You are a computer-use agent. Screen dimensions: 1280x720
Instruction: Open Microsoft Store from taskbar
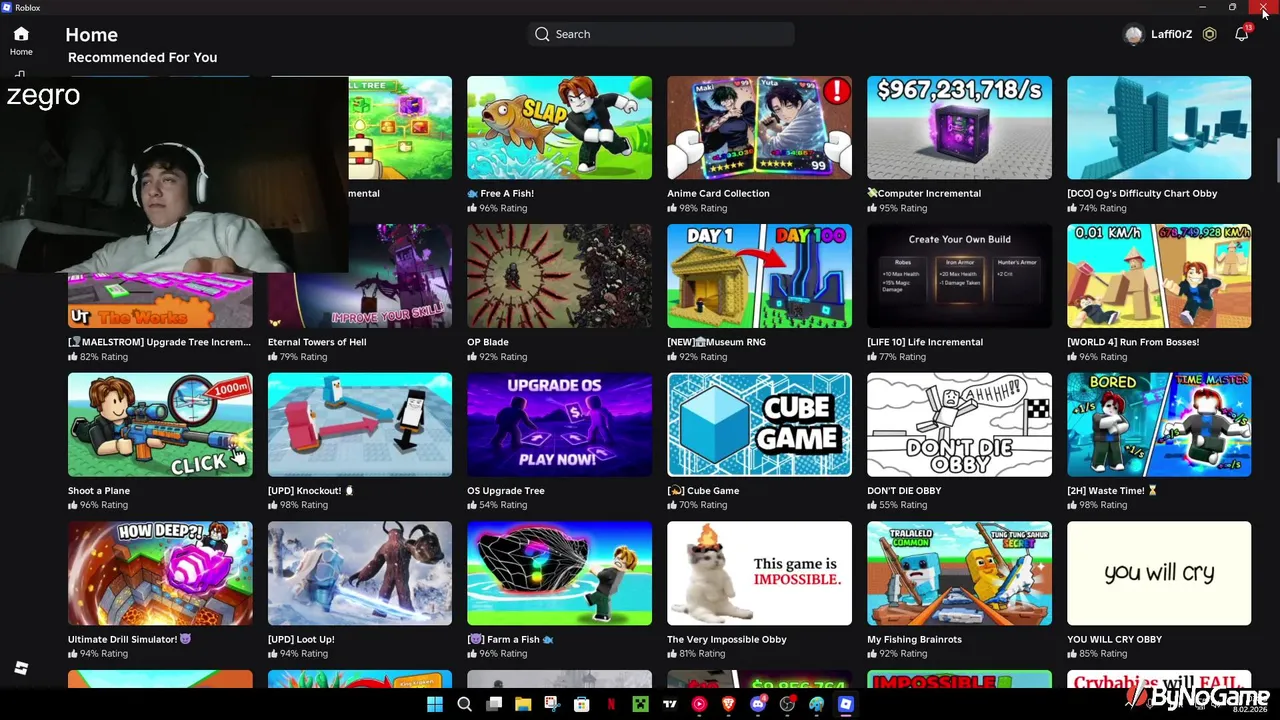[x=582, y=704]
